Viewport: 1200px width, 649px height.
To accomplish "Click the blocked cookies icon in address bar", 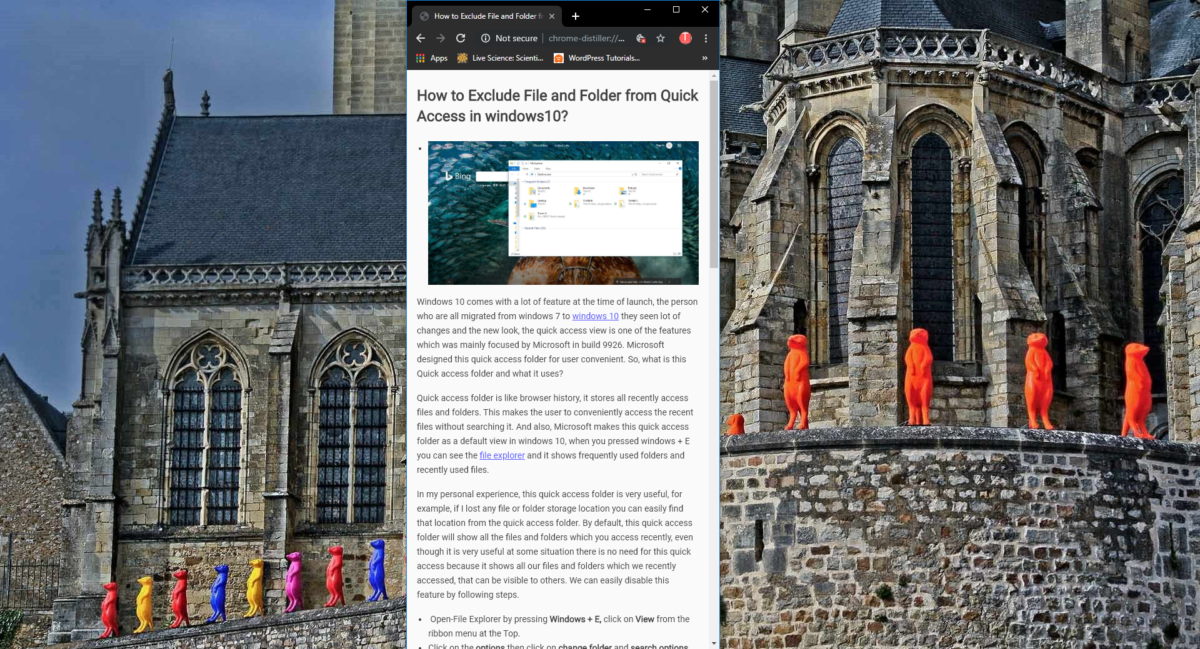I will tap(640, 38).
